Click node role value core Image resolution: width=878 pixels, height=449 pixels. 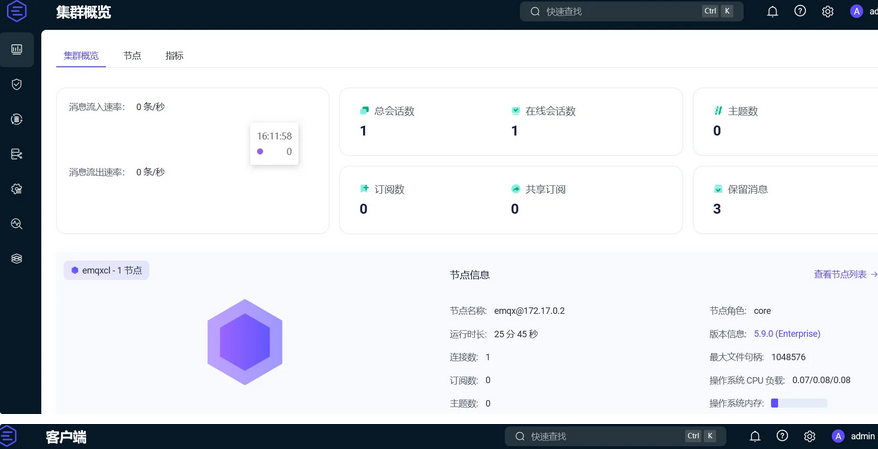pyautogui.click(x=762, y=311)
